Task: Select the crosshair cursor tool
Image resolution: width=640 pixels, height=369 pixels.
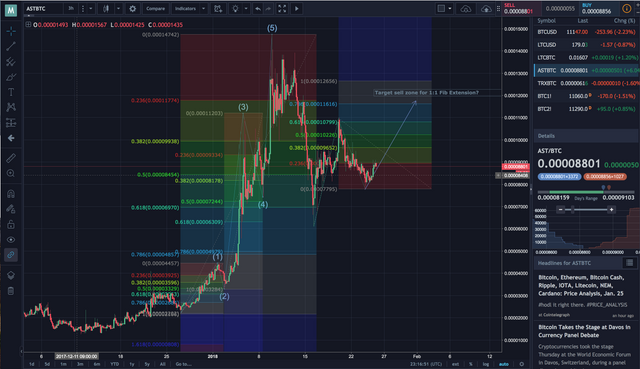Action: click(11, 31)
